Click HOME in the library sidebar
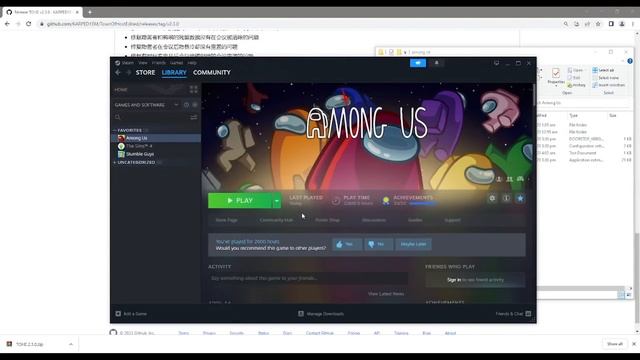The width and height of the screenshot is (640, 360). point(121,89)
